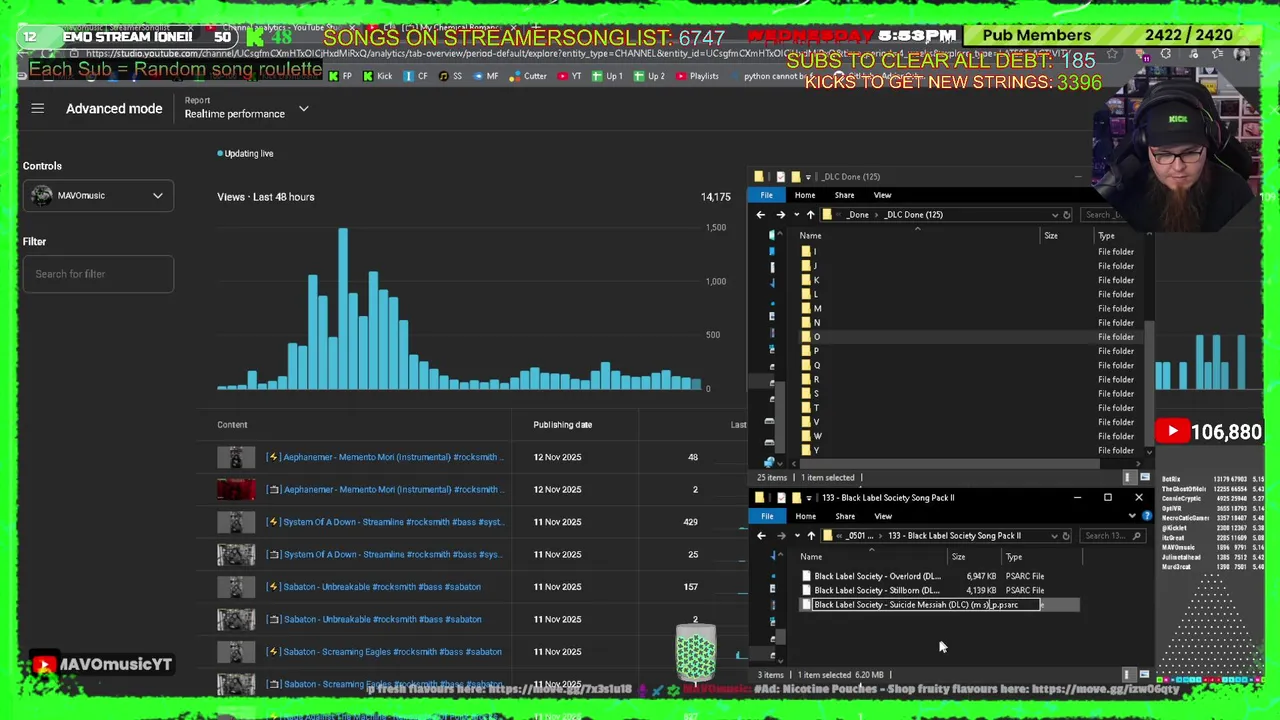Open the Home ribbon tab in _DLC Done window
1280x720 pixels.
(x=805, y=195)
